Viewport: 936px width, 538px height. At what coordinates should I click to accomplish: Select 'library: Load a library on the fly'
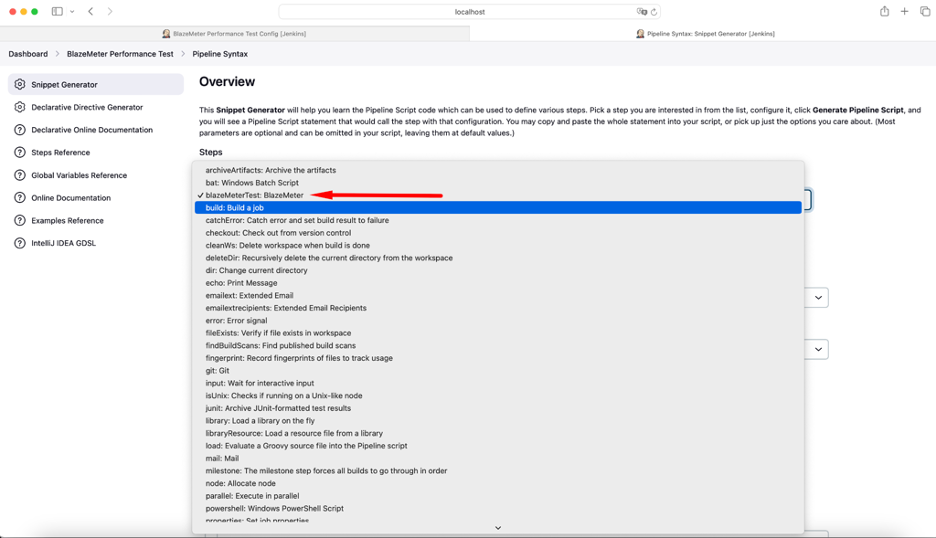tap(498, 421)
